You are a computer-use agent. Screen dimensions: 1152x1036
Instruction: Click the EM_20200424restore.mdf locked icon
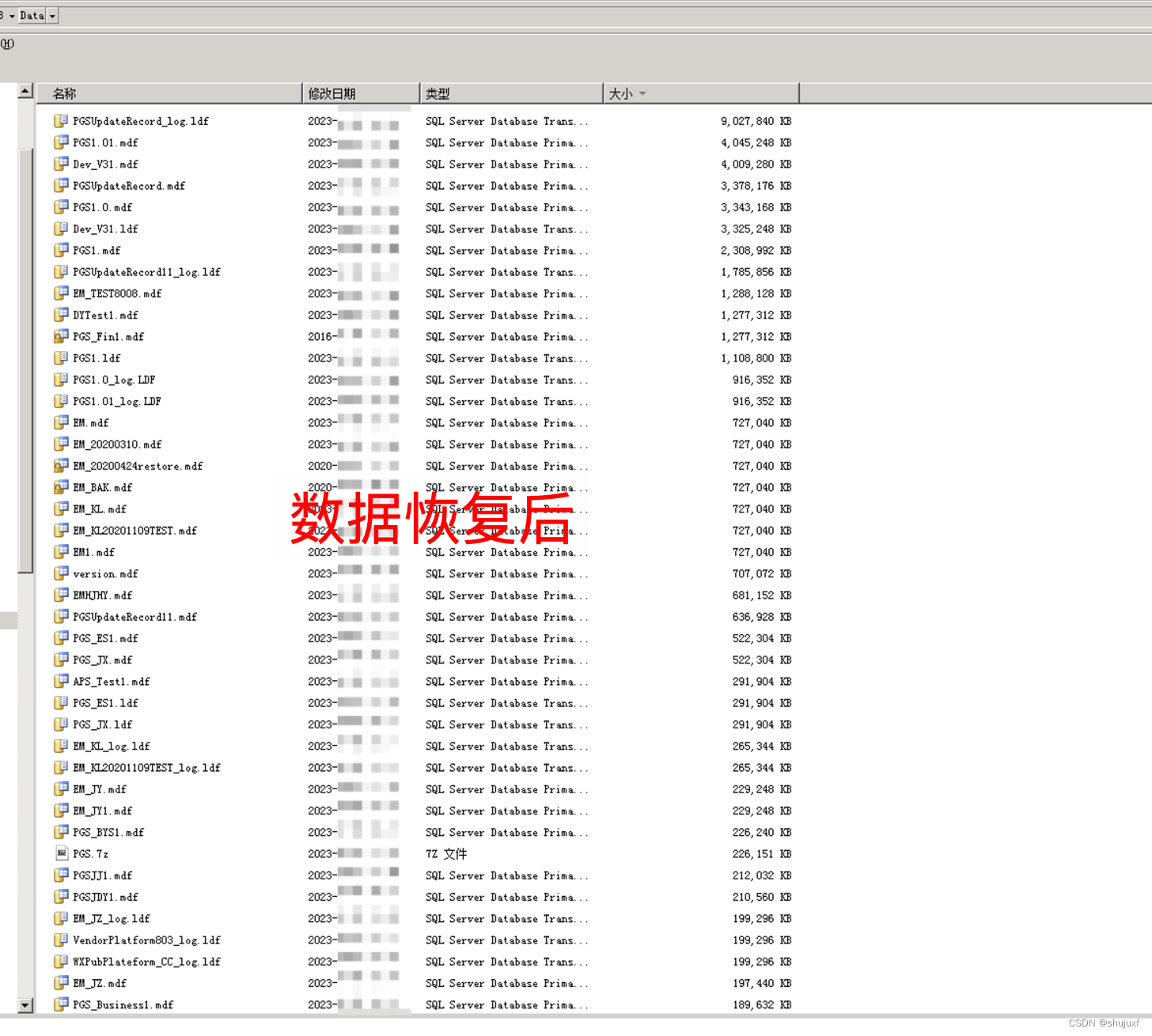point(61,466)
